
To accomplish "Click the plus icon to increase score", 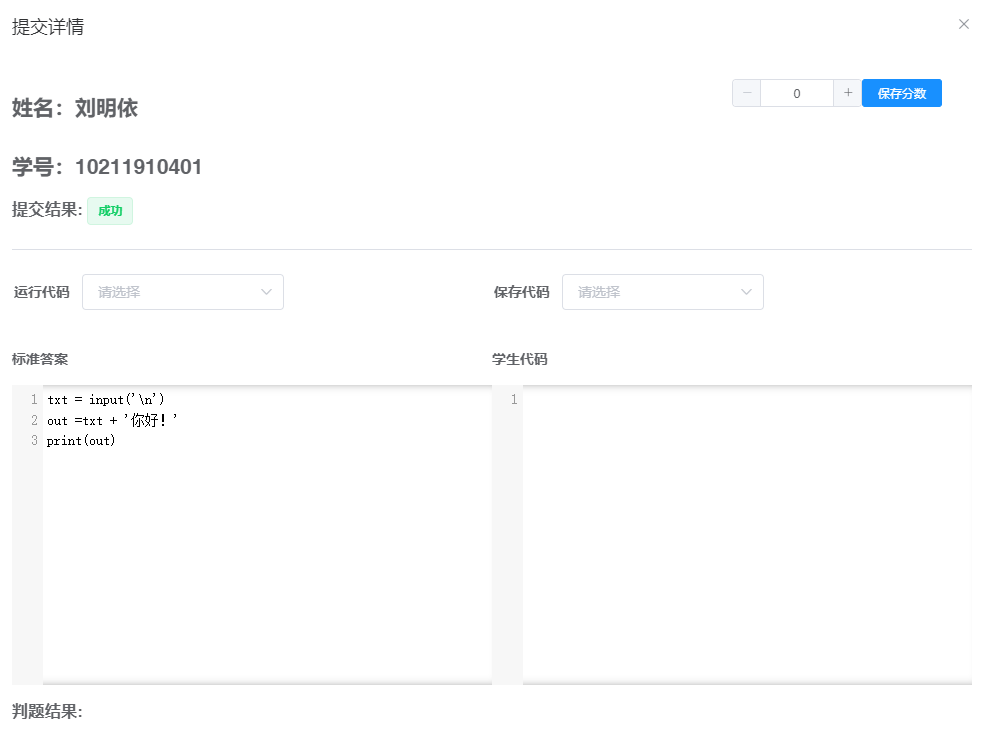I will (847, 92).
